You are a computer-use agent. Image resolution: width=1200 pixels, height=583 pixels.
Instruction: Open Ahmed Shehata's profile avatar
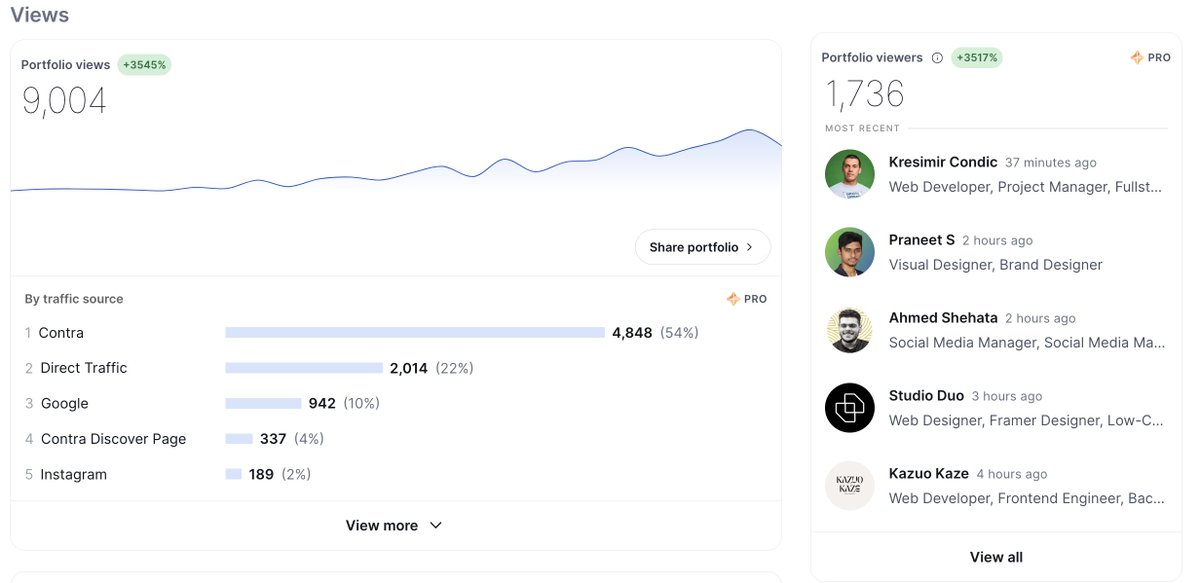850,330
